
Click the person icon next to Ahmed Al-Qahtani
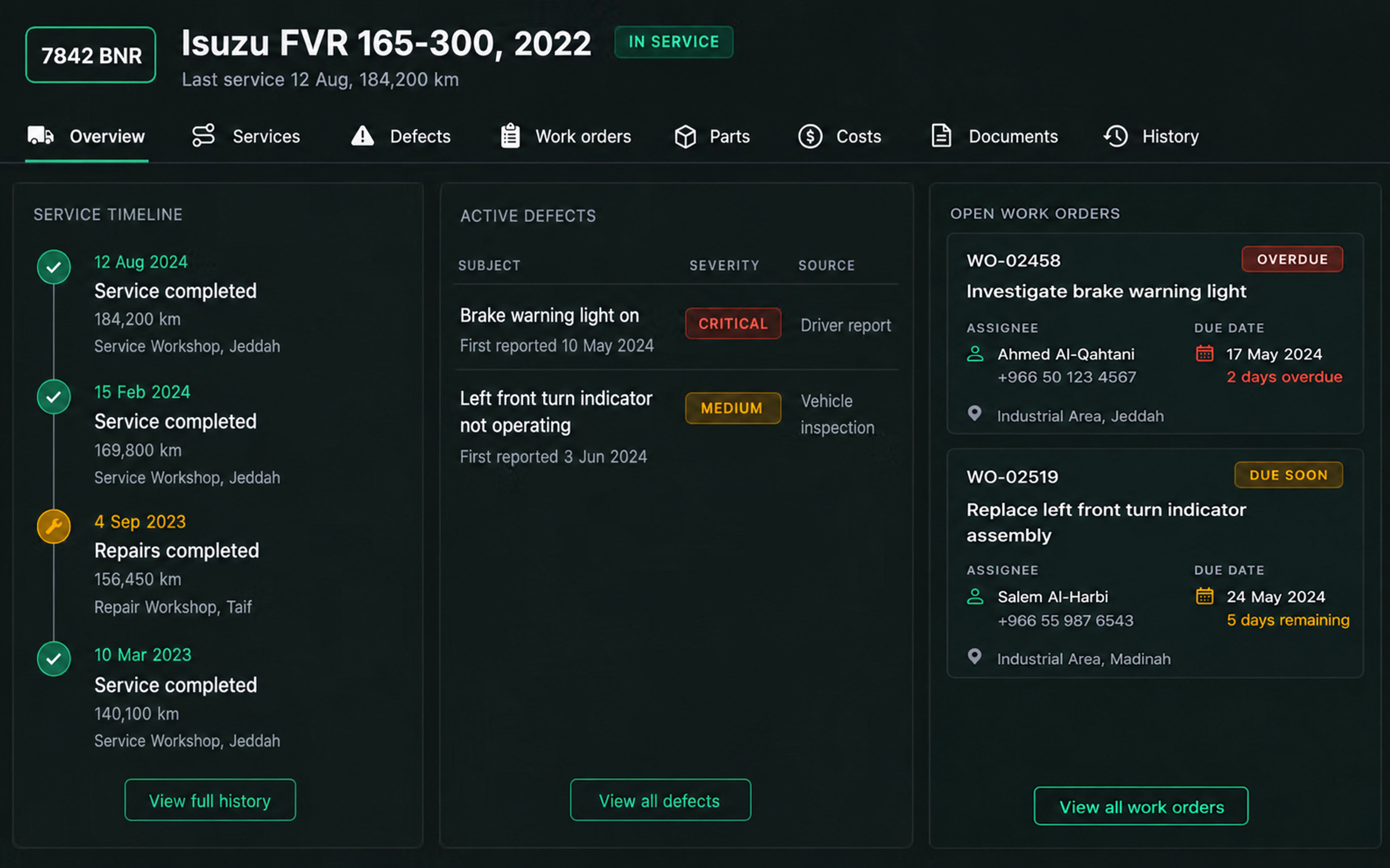coord(975,354)
